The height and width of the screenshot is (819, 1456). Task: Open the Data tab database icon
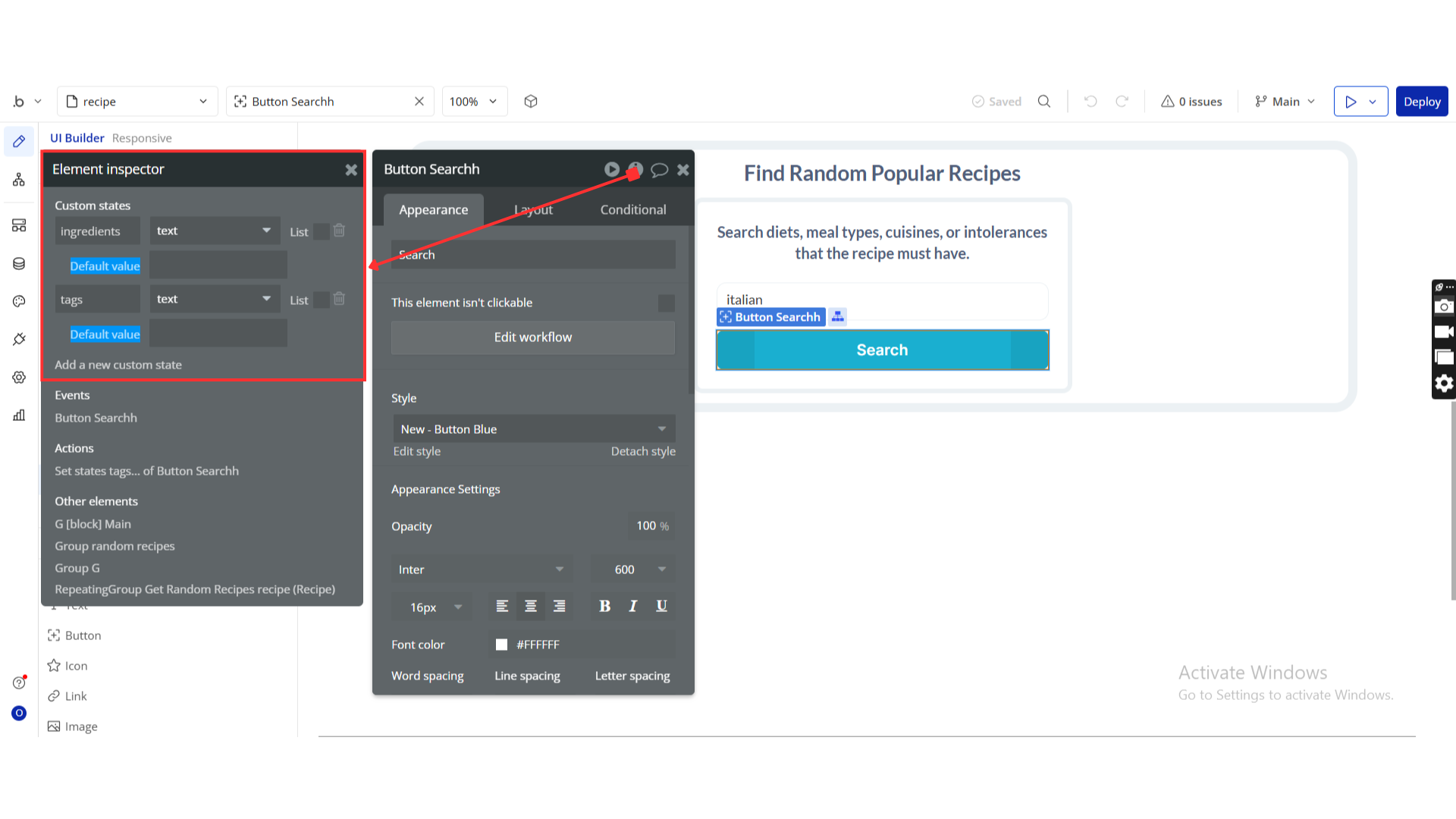point(19,264)
